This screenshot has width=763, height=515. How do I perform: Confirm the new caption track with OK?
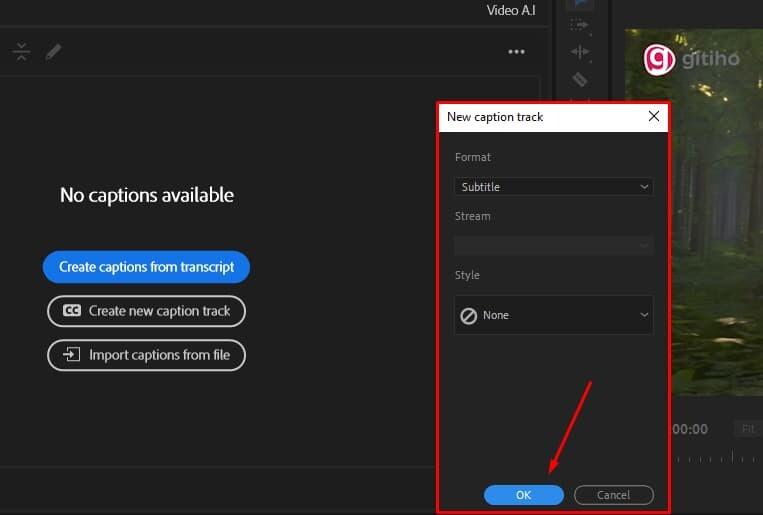click(524, 495)
